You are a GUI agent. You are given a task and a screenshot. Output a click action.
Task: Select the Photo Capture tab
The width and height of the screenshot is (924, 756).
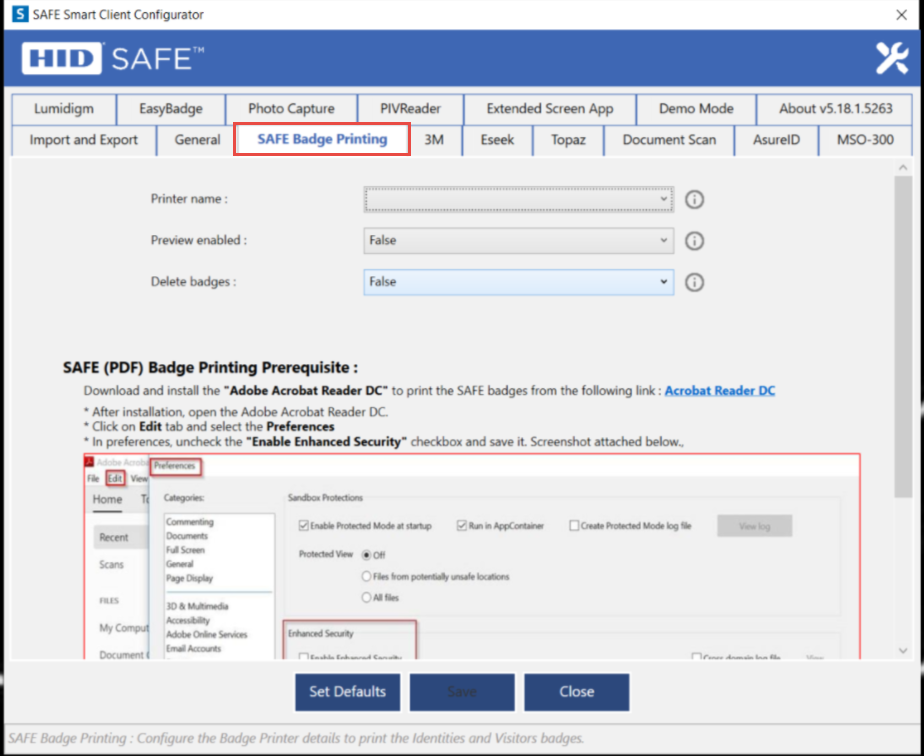[x=291, y=109]
